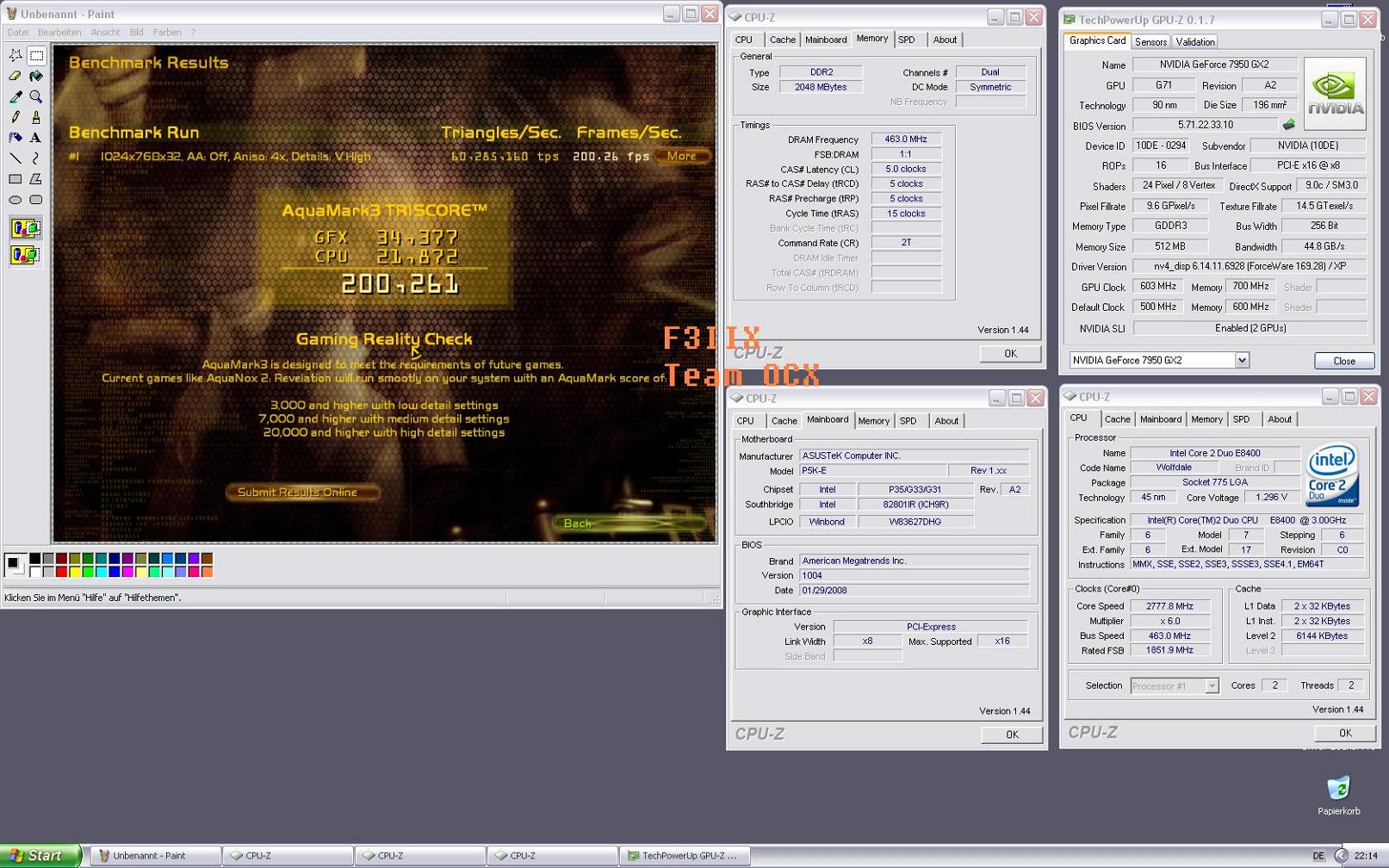Viewport: 1389px width, 868px height.
Task: Click the More button in benchmark results
Action: click(x=682, y=156)
